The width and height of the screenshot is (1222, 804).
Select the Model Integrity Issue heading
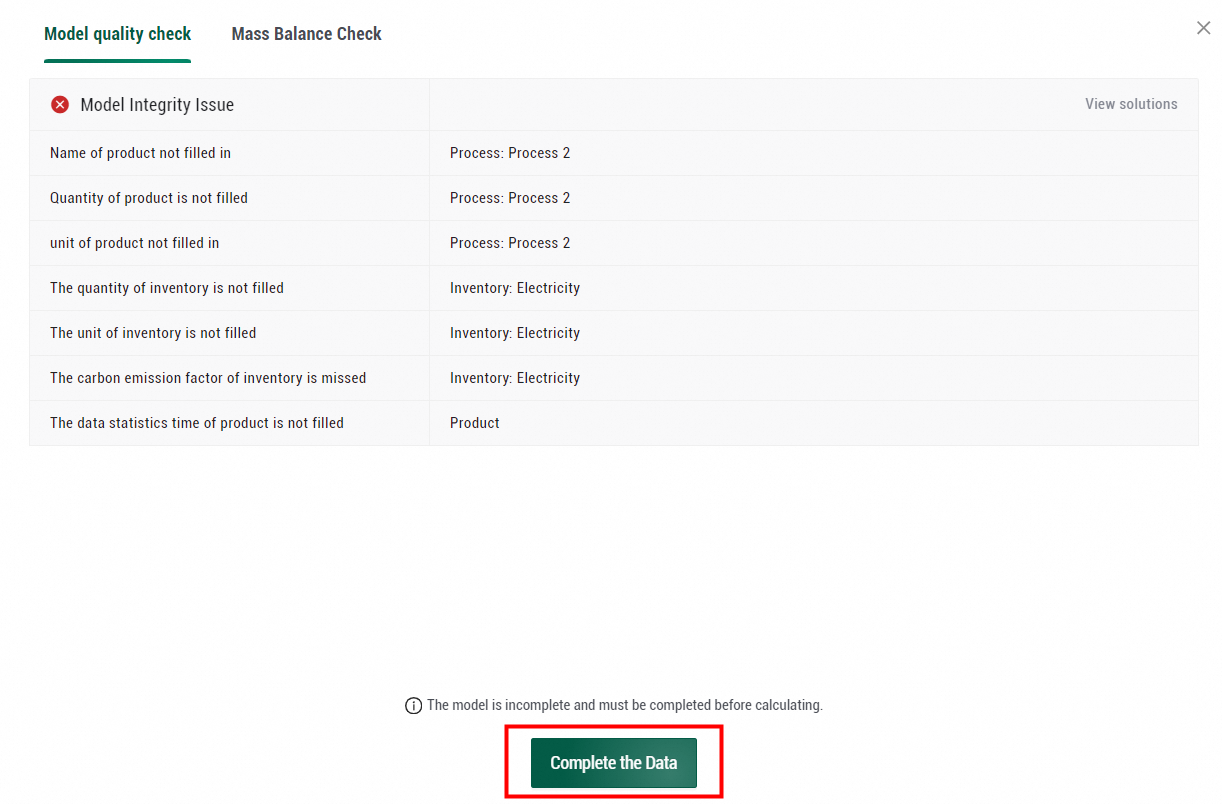pos(157,105)
